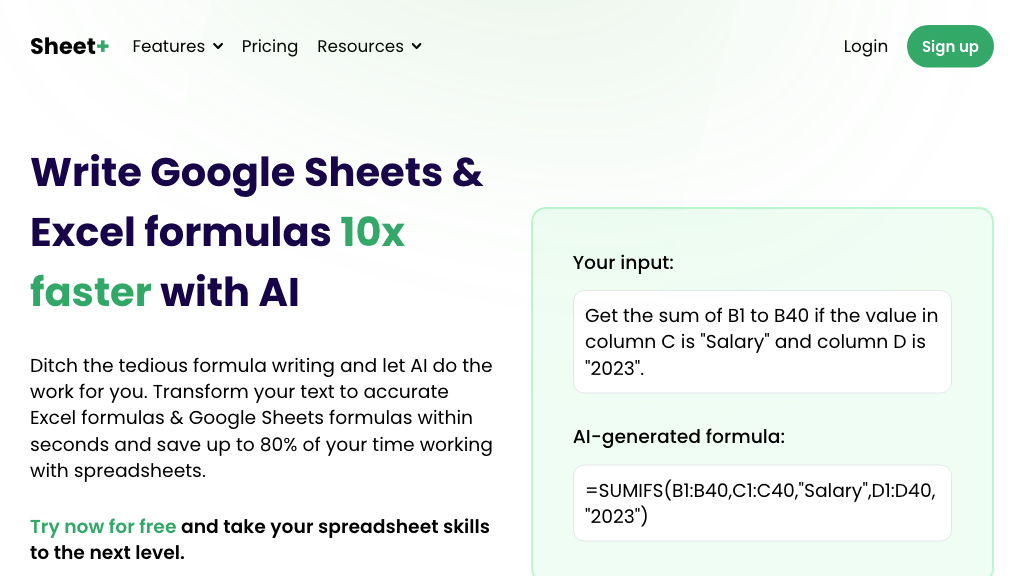
Task: Open the Features menu item
Action: tap(168, 46)
